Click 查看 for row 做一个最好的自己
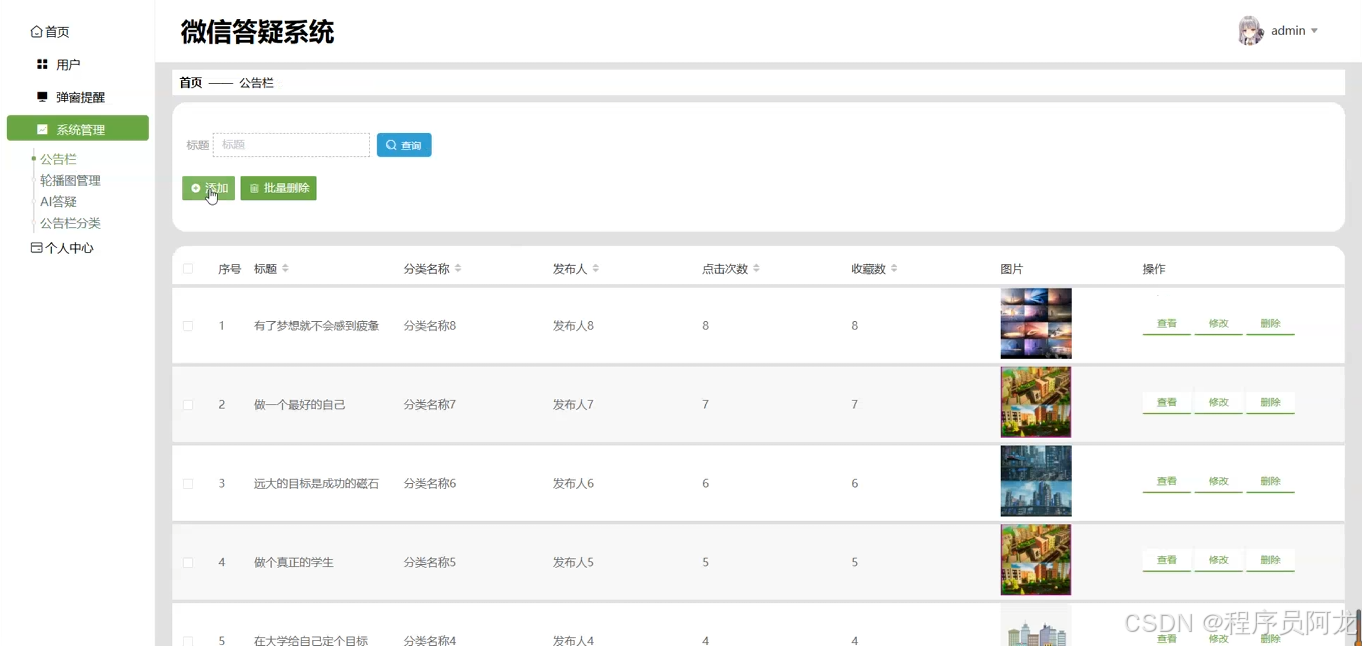Image resolution: width=1362 pixels, height=646 pixels. 1167,403
